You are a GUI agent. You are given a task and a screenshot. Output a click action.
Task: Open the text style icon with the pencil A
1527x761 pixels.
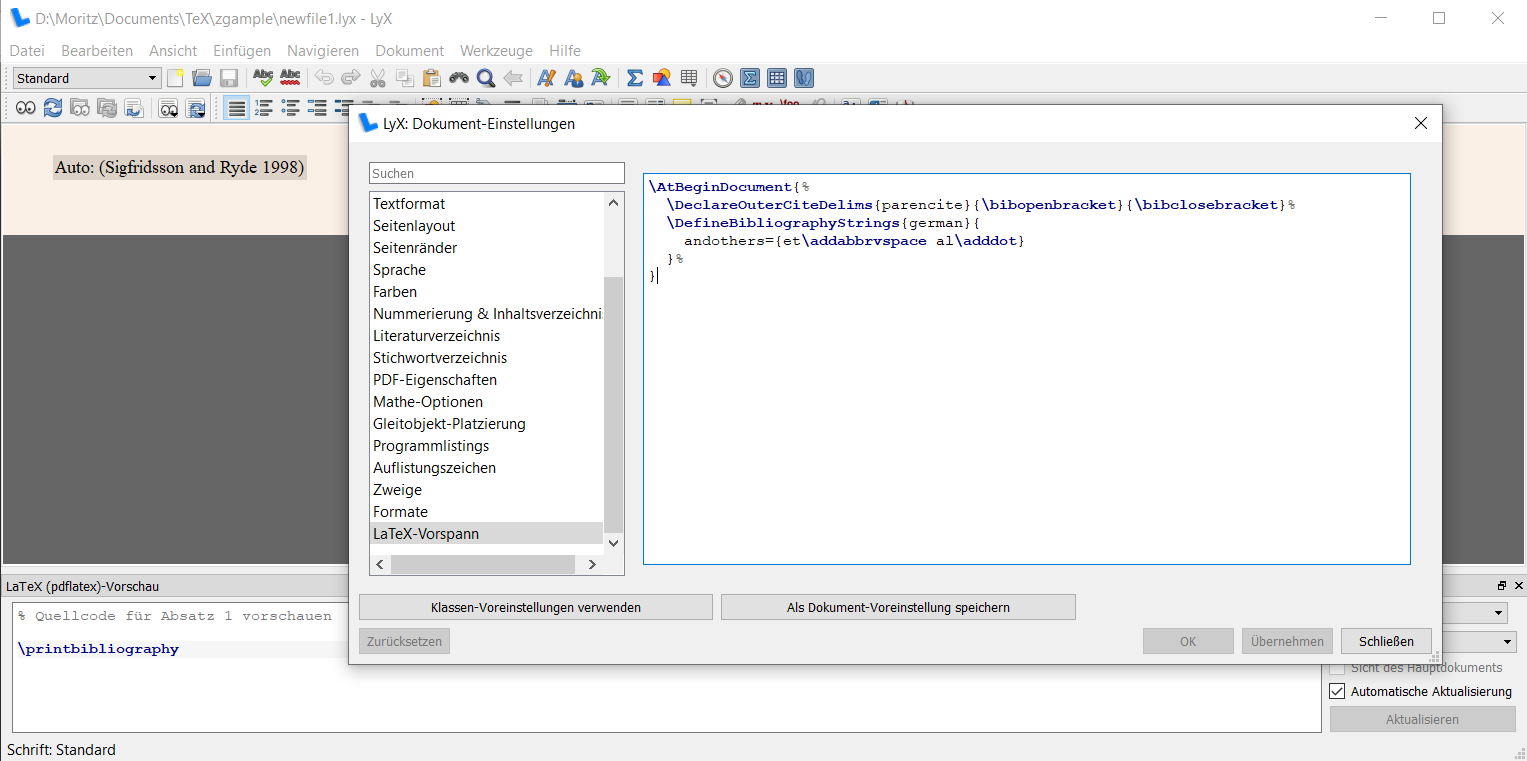[x=547, y=78]
